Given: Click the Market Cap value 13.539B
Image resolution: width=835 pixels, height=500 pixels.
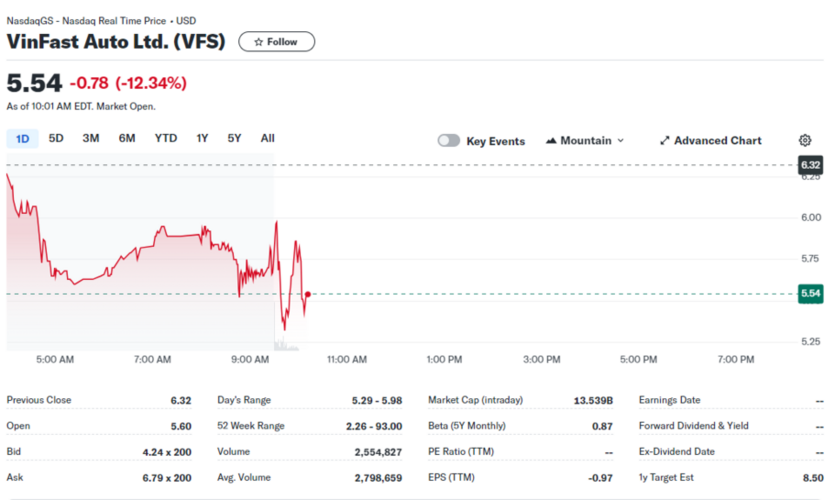Looking at the screenshot, I should (593, 400).
